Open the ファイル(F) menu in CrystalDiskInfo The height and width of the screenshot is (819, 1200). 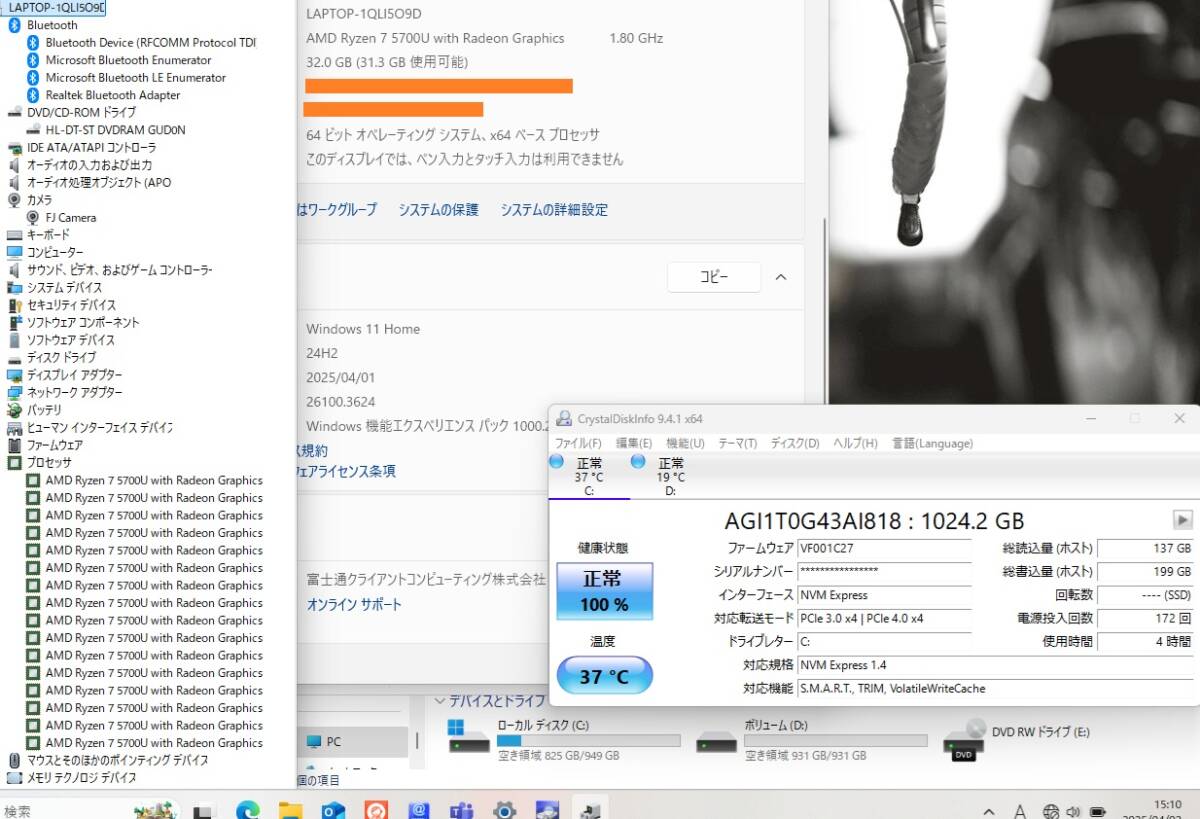tap(579, 443)
